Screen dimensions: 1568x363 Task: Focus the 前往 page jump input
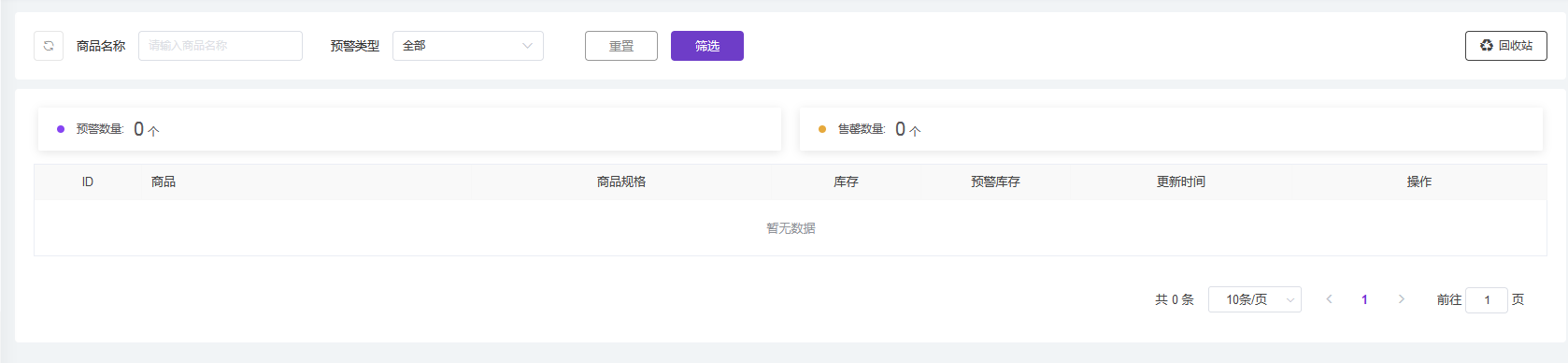(x=1487, y=300)
